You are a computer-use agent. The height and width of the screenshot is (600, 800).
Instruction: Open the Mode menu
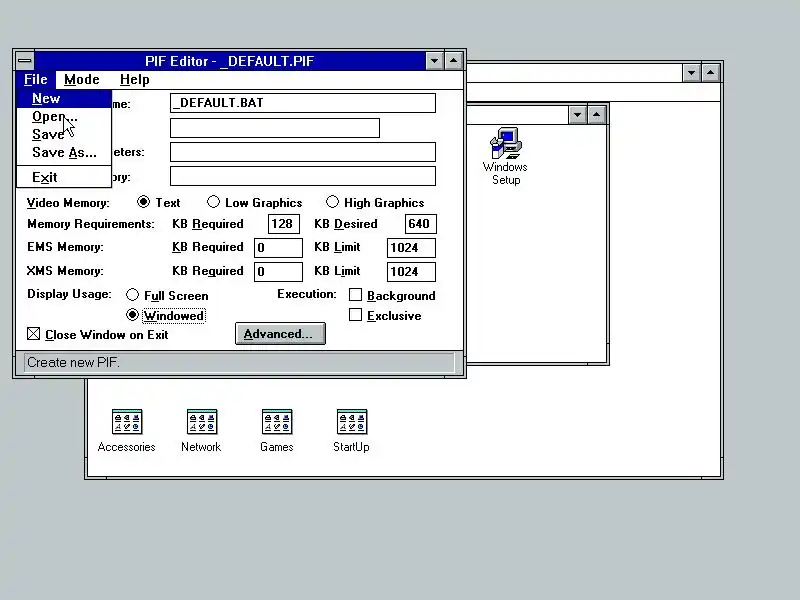pyautogui.click(x=82, y=80)
